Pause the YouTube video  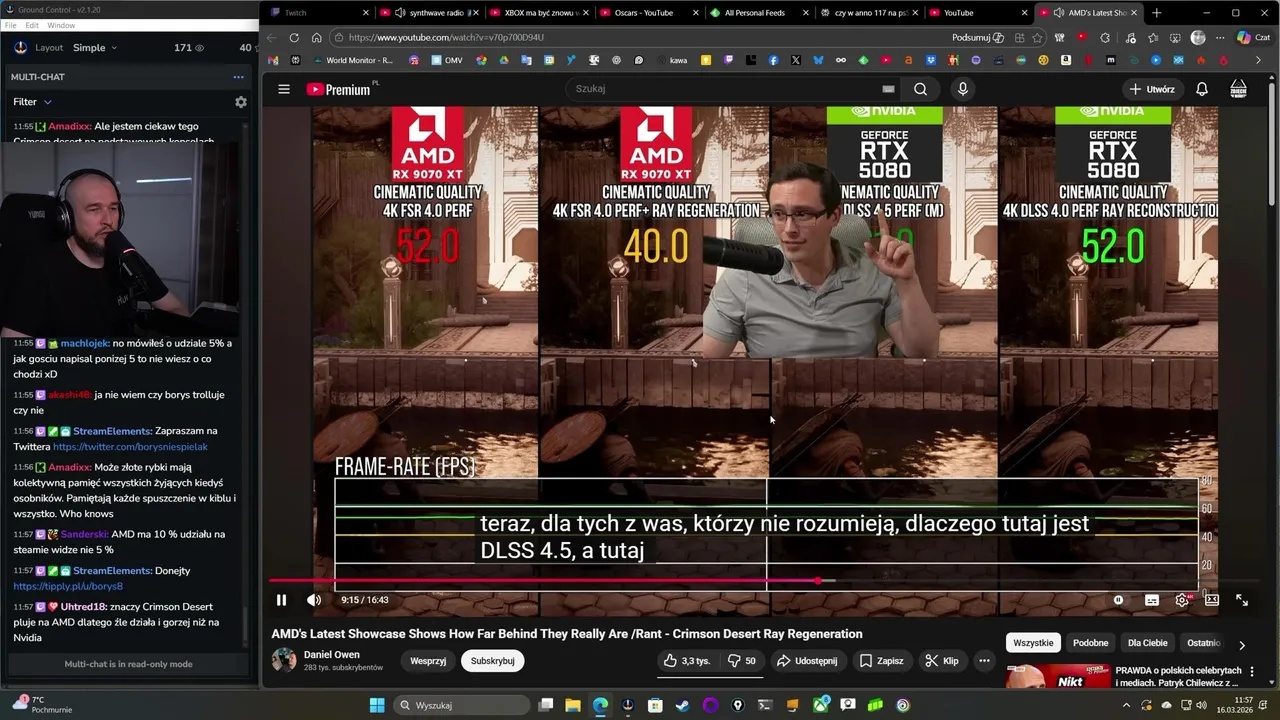tap(281, 600)
